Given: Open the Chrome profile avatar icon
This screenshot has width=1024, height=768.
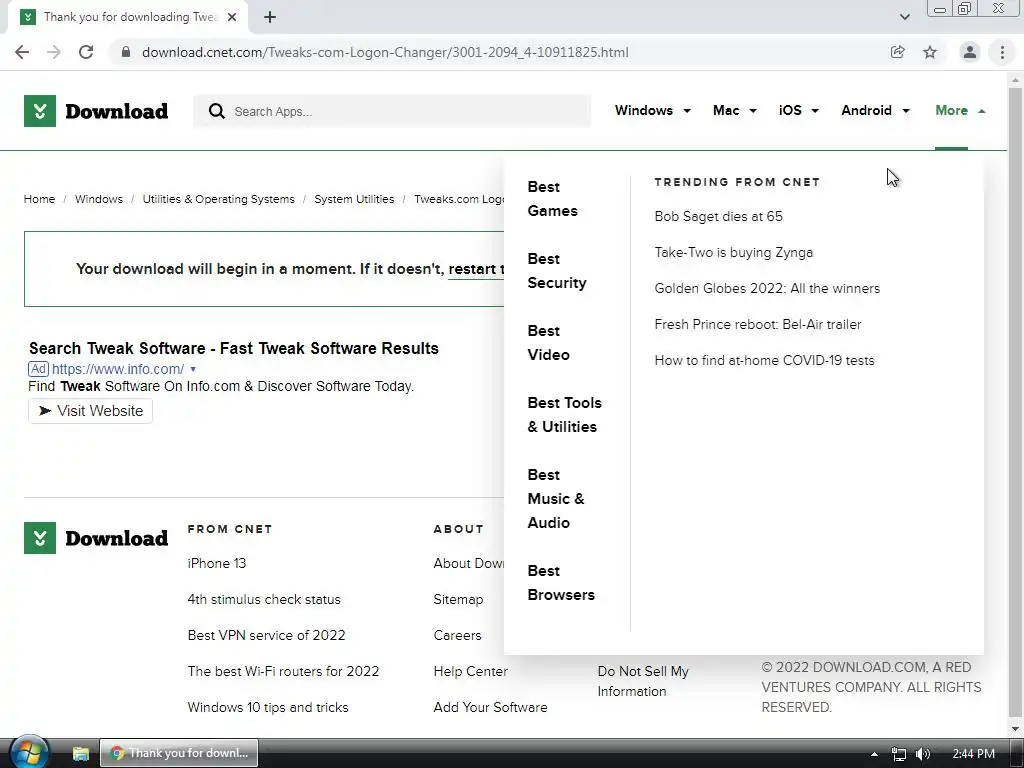Looking at the screenshot, I should pyautogui.click(x=970, y=52).
